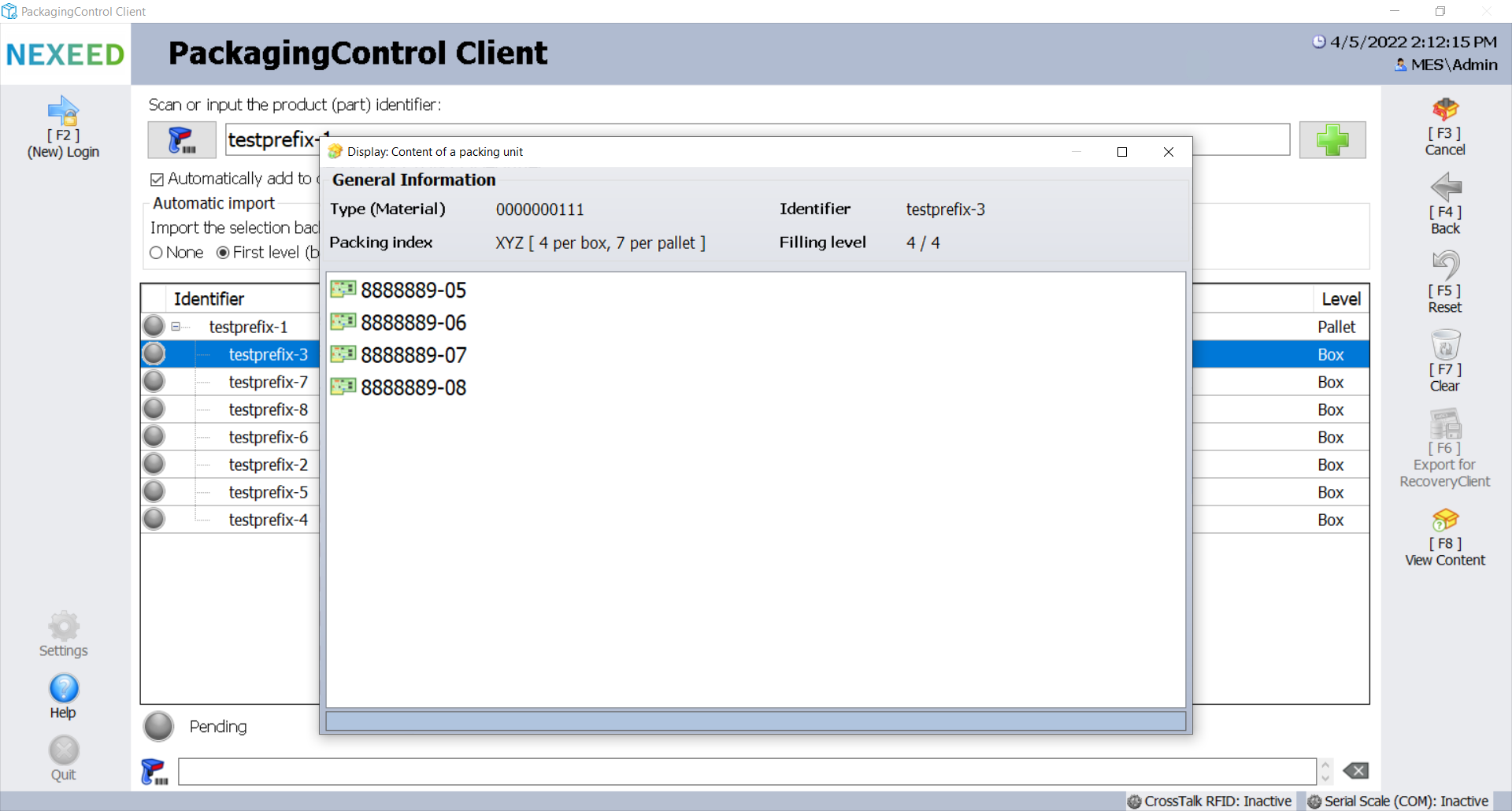This screenshot has width=1512, height=811.
Task: Select the None import radio button
Action: tap(156, 253)
